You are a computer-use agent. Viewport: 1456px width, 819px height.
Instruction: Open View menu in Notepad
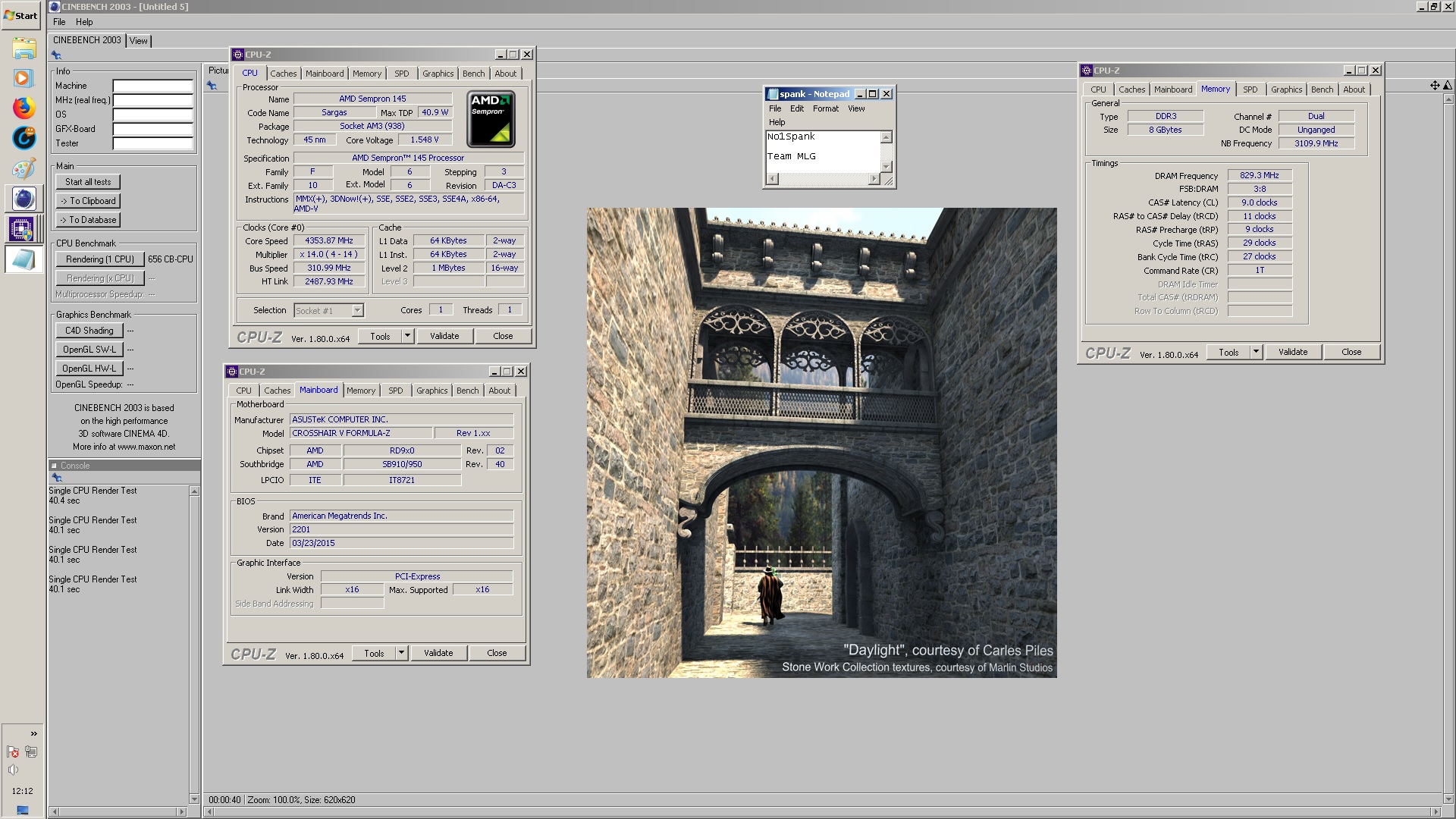click(x=856, y=108)
